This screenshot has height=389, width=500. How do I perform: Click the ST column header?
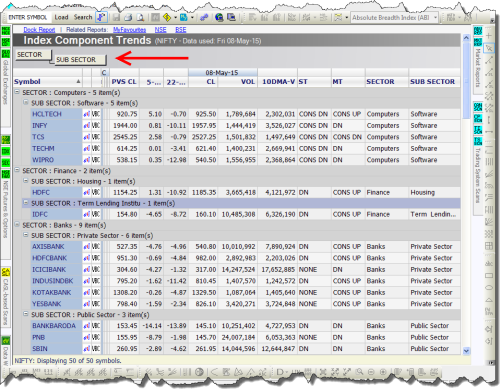(x=314, y=82)
